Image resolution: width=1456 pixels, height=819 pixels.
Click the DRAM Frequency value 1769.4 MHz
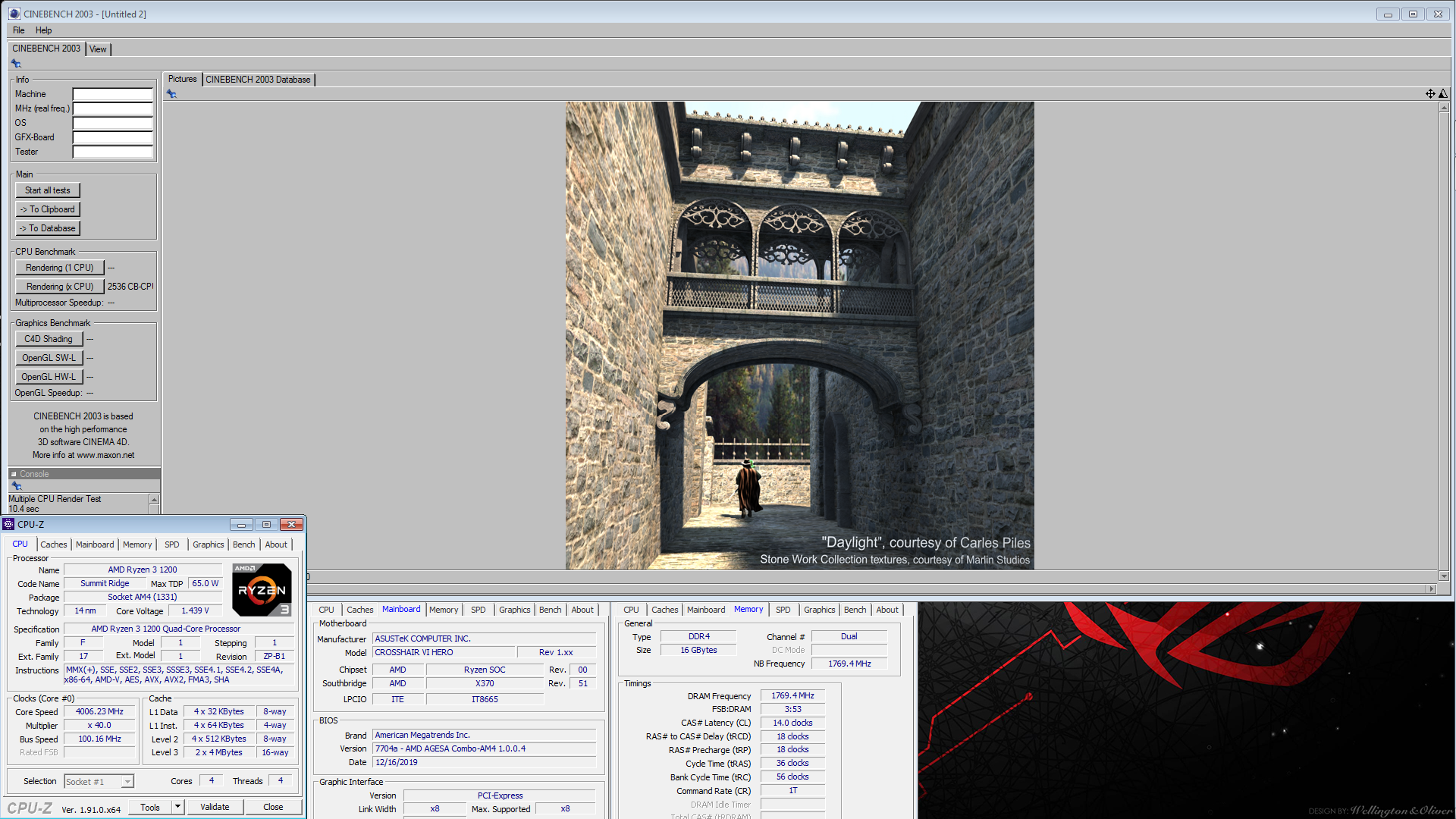(x=792, y=695)
